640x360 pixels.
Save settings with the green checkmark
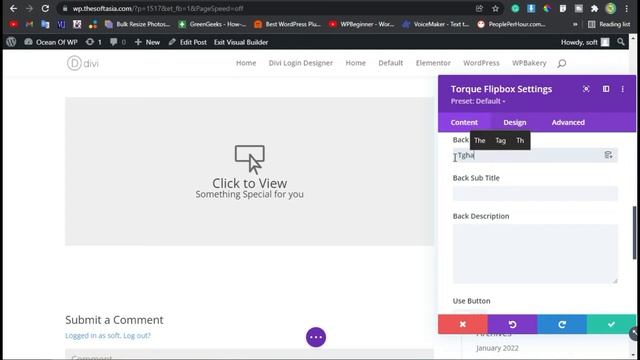(611, 324)
